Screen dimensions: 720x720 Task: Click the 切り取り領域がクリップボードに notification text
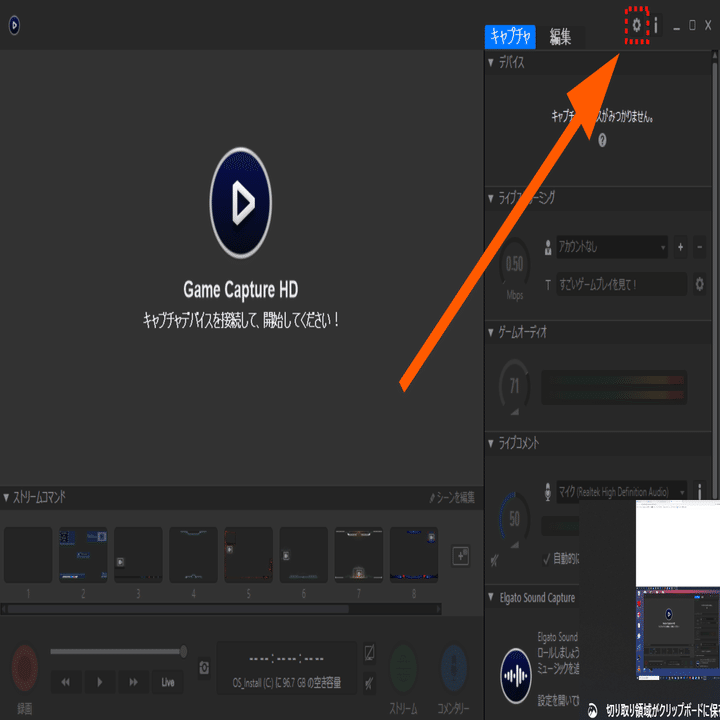(x=663, y=710)
